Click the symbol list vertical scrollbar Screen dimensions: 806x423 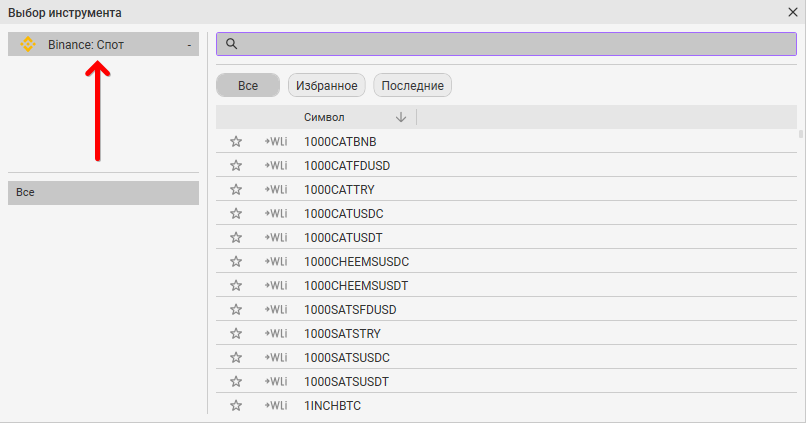[800, 134]
